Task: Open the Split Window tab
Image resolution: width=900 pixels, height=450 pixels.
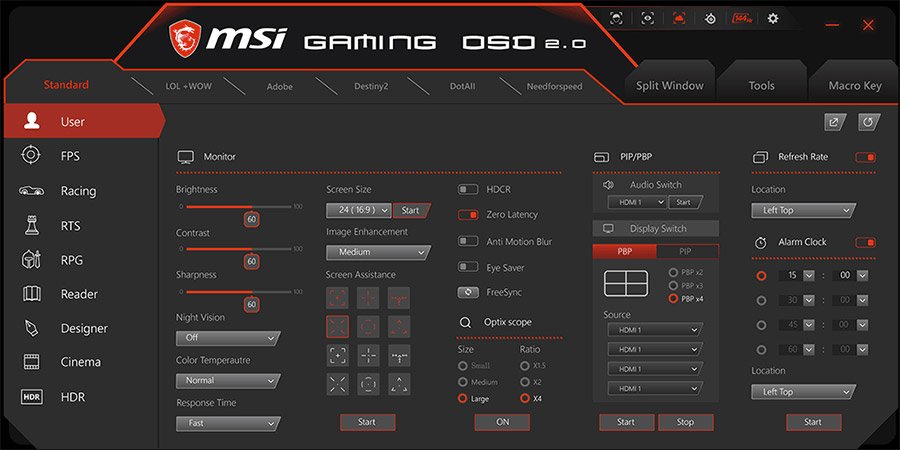Action: click(669, 86)
